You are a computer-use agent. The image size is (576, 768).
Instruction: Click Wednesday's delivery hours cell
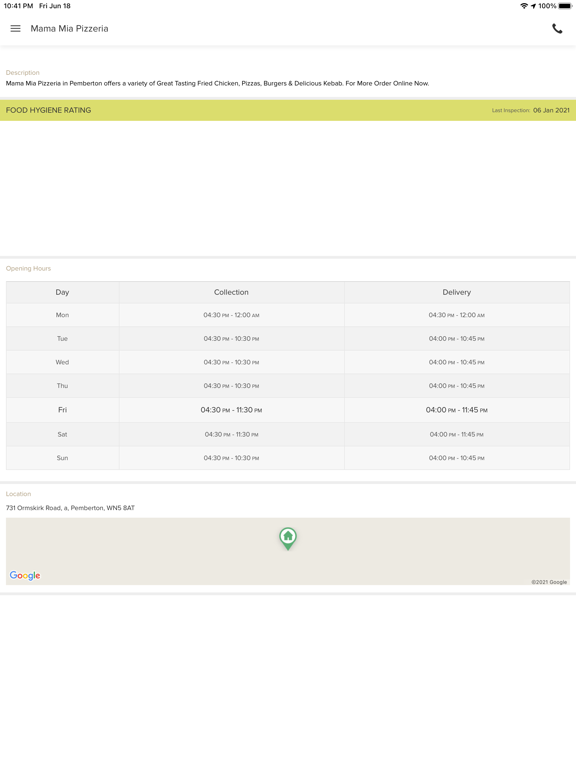click(456, 362)
